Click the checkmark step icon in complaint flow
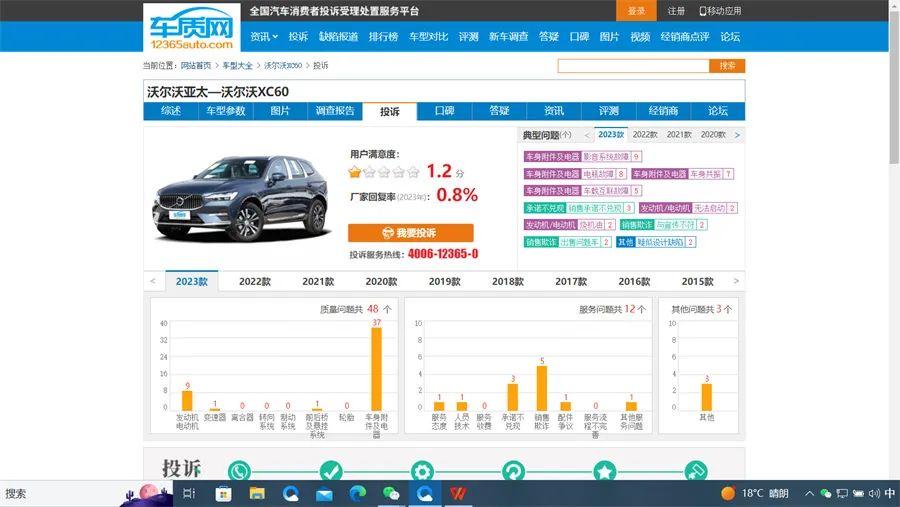Viewport: 900px width, 507px height. click(x=331, y=472)
